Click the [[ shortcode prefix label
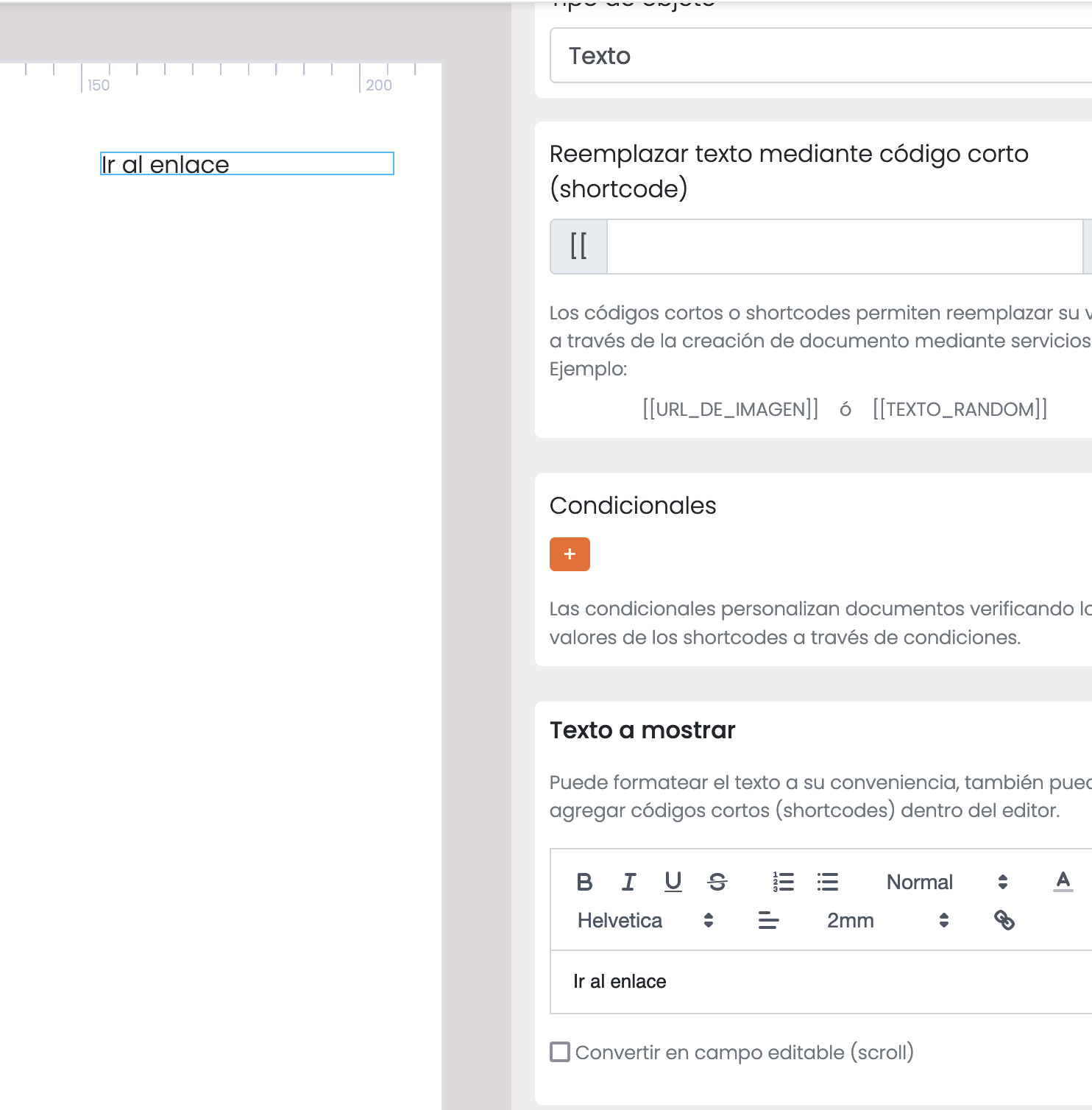The width and height of the screenshot is (1092, 1110). pos(578,247)
